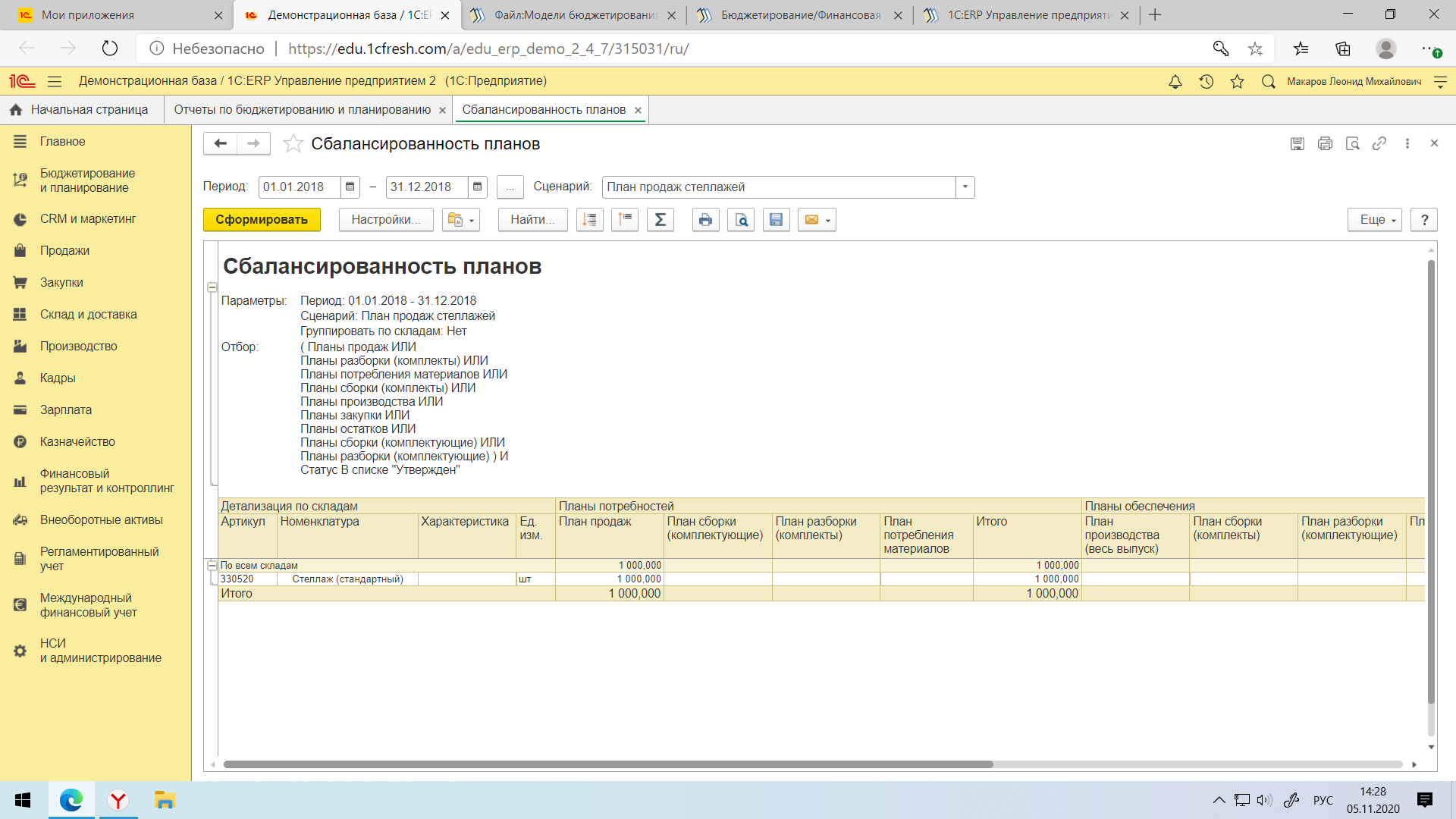Click the preview icon in form header
The image size is (1456, 819).
coord(1352,143)
